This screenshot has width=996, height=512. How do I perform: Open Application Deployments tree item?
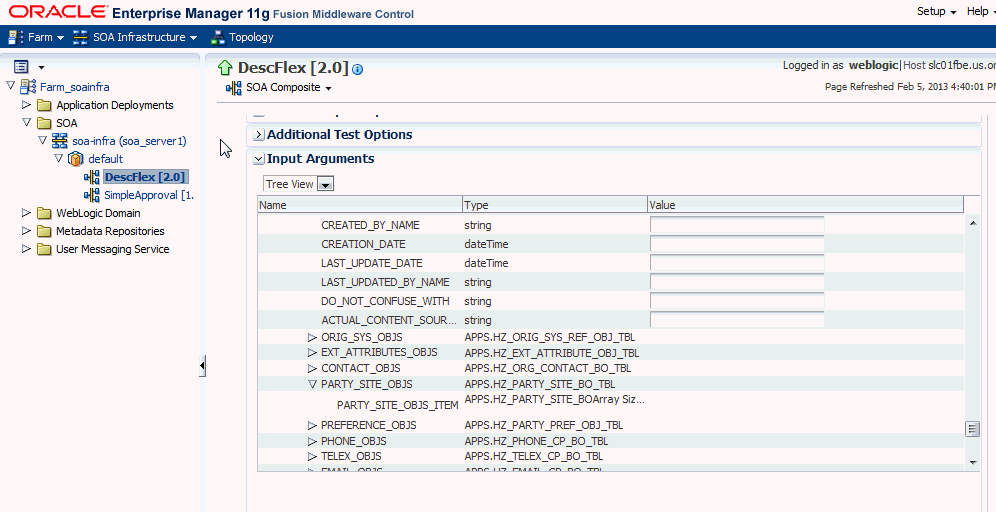(115, 105)
